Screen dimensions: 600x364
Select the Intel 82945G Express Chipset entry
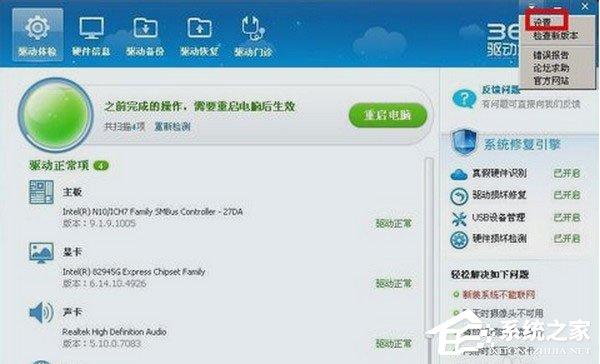click(x=134, y=272)
